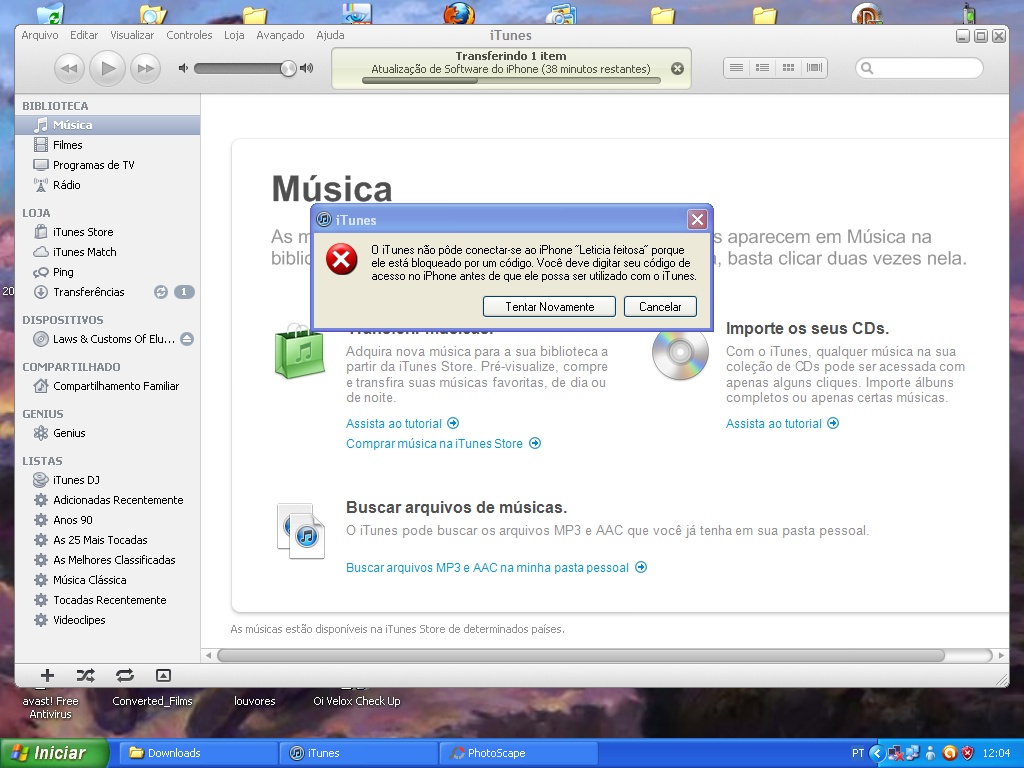This screenshot has width=1024, height=768.
Task: Open the Visualizar menu
Action: point(132,35)
